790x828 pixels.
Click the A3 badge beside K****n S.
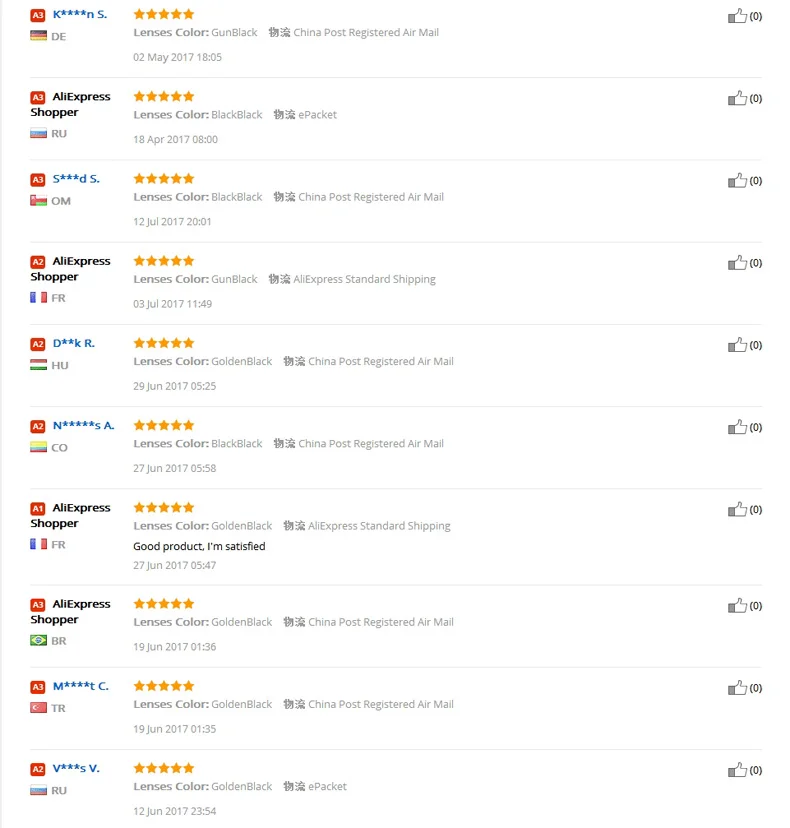pyautogui.click(x=38, y=15)
